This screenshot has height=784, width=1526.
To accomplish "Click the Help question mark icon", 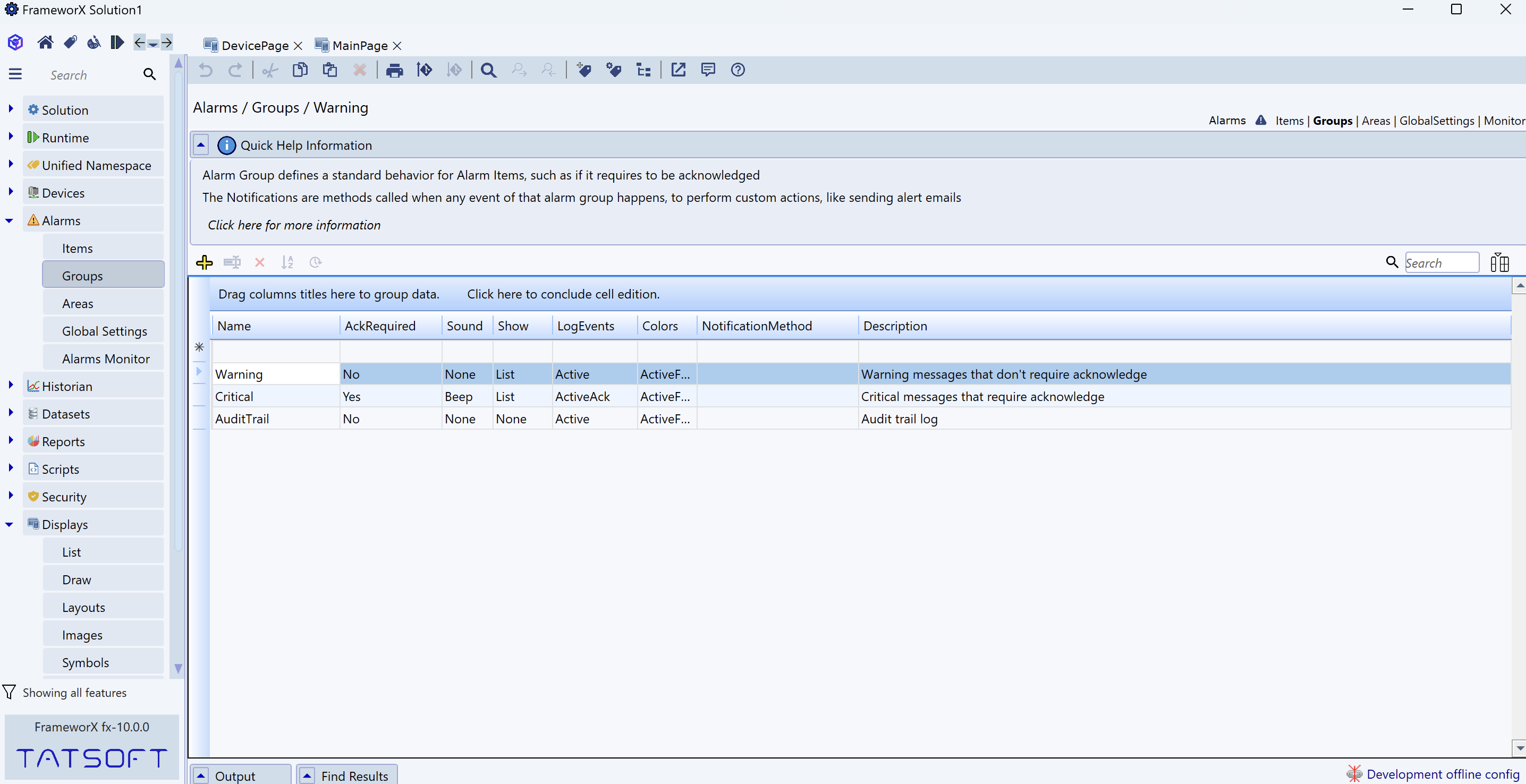I will click(737, 70).
